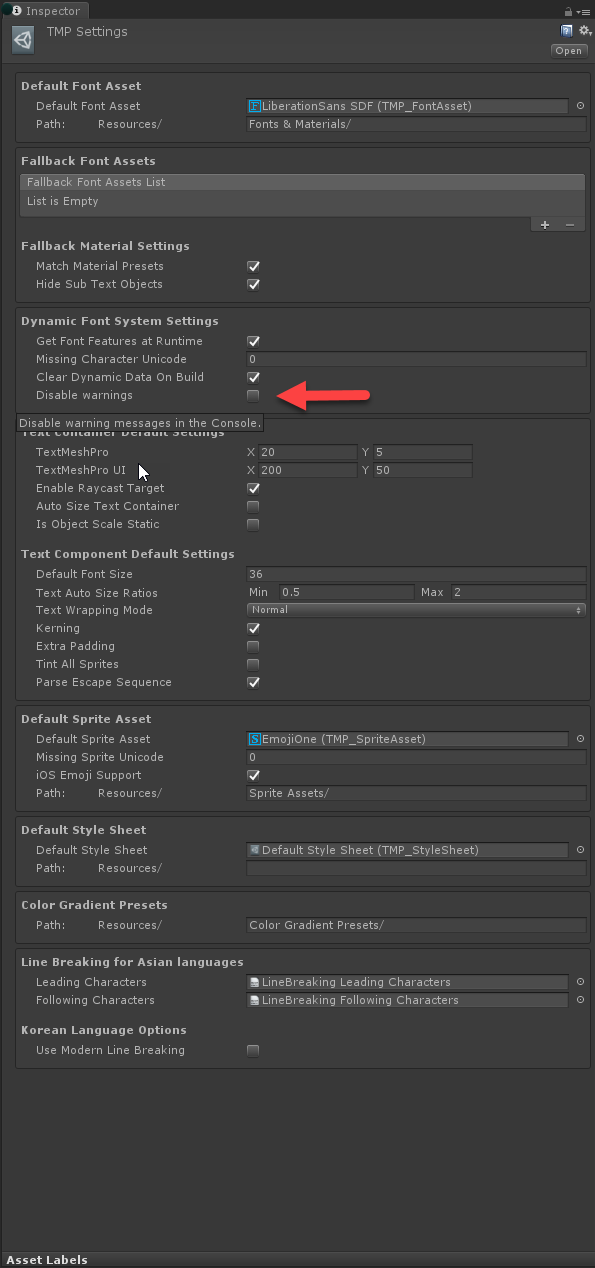The width and height of the screenshot is (595, 1268).
Task: Open the Text Wrapping Mode dropdown
Action: [x=416, y=610]
